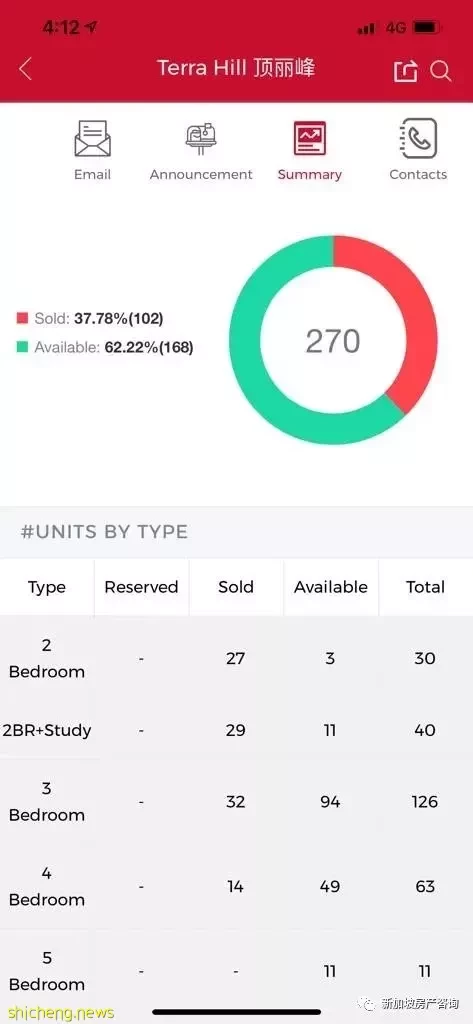Open the Email envelope icon
The width and height of the screenshot is (473, 1024).
pos(92,138)
